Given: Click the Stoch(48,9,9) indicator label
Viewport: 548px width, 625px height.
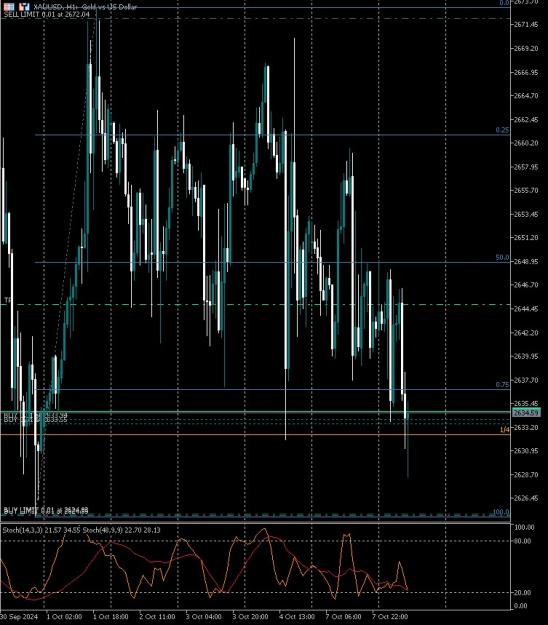Looking at the screenshot, I should pyautogui.click(x=124, y=530).
